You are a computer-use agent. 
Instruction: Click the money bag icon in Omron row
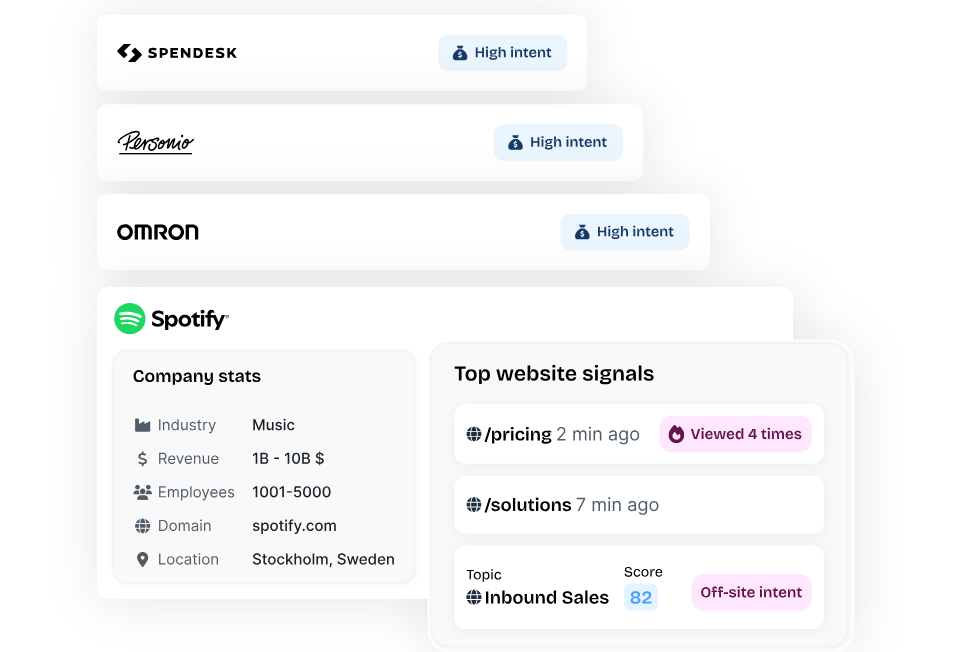pyautogui.click(x=582, y=232)
